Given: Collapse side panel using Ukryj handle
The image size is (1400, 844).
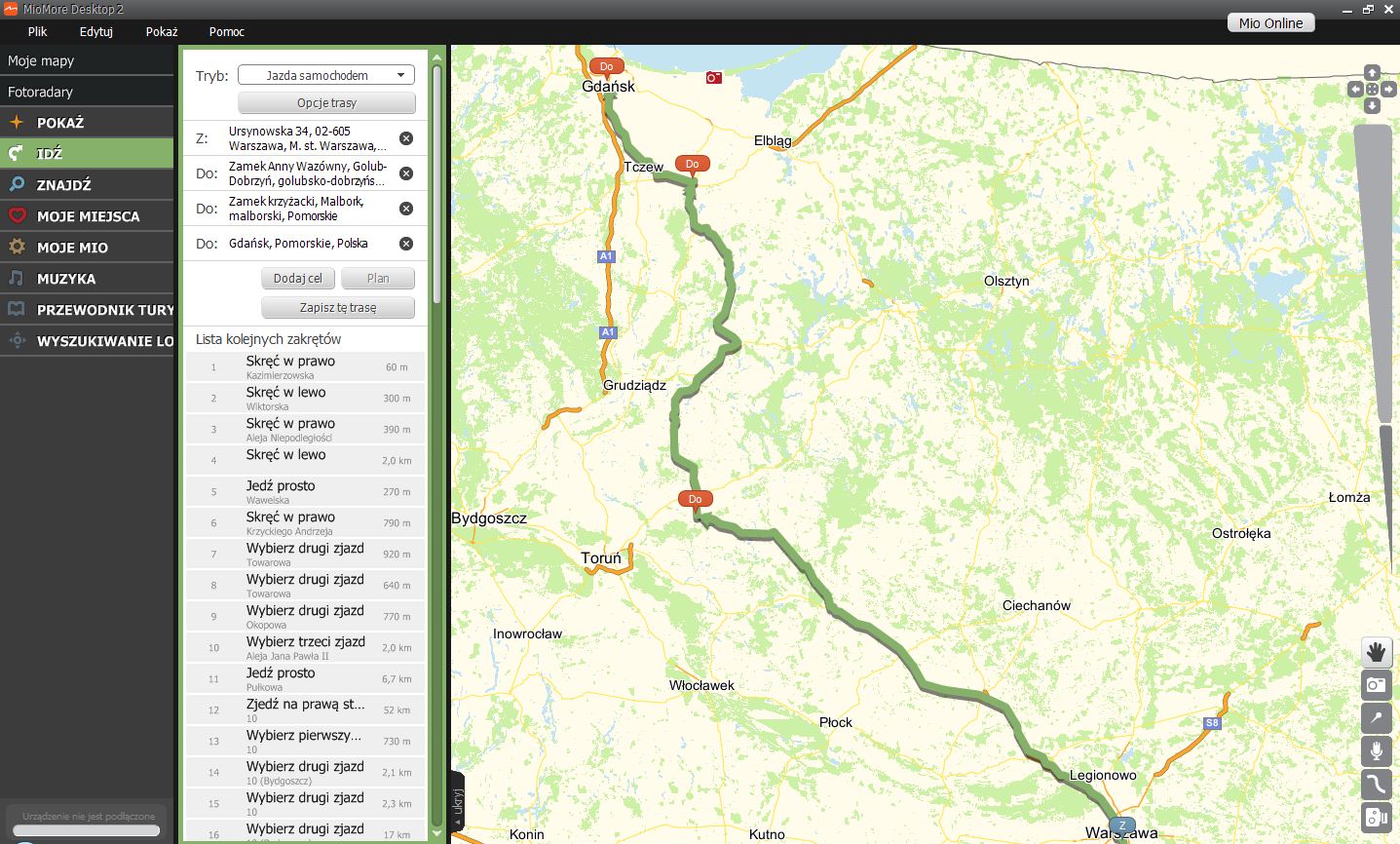Looking at the screenshot, I should [x=457, y=801].
